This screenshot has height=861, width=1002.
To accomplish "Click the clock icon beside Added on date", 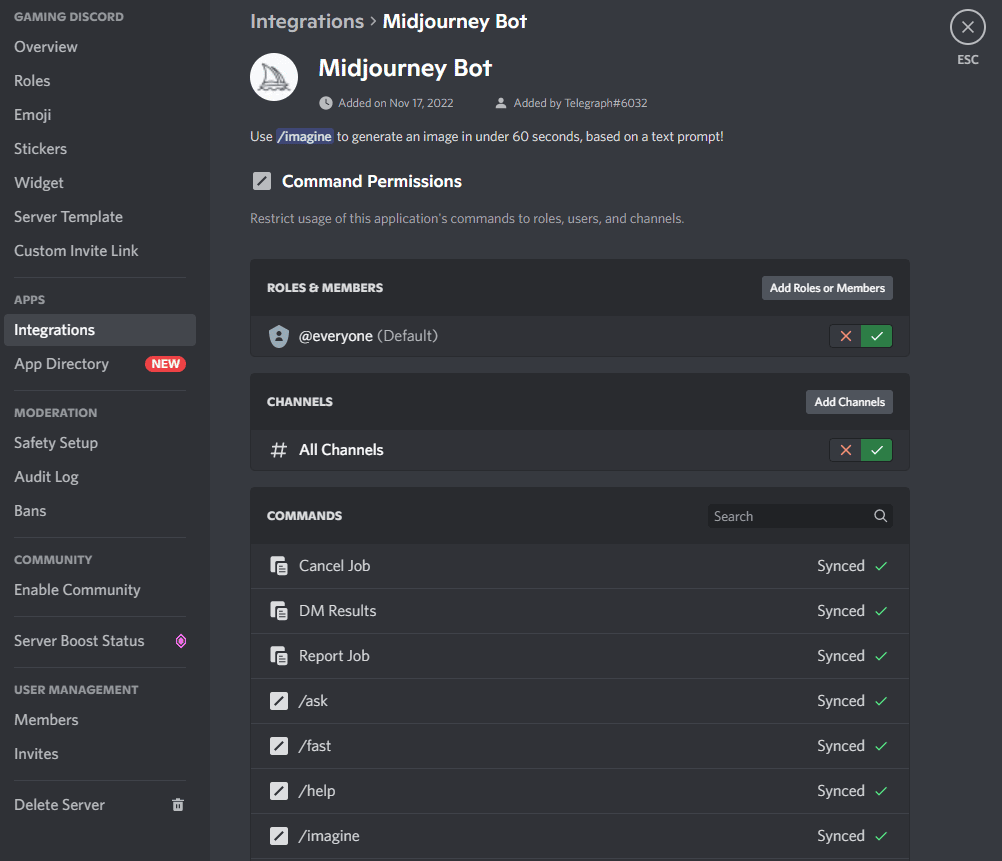I will pyautogui.click(x=326, y=103).
